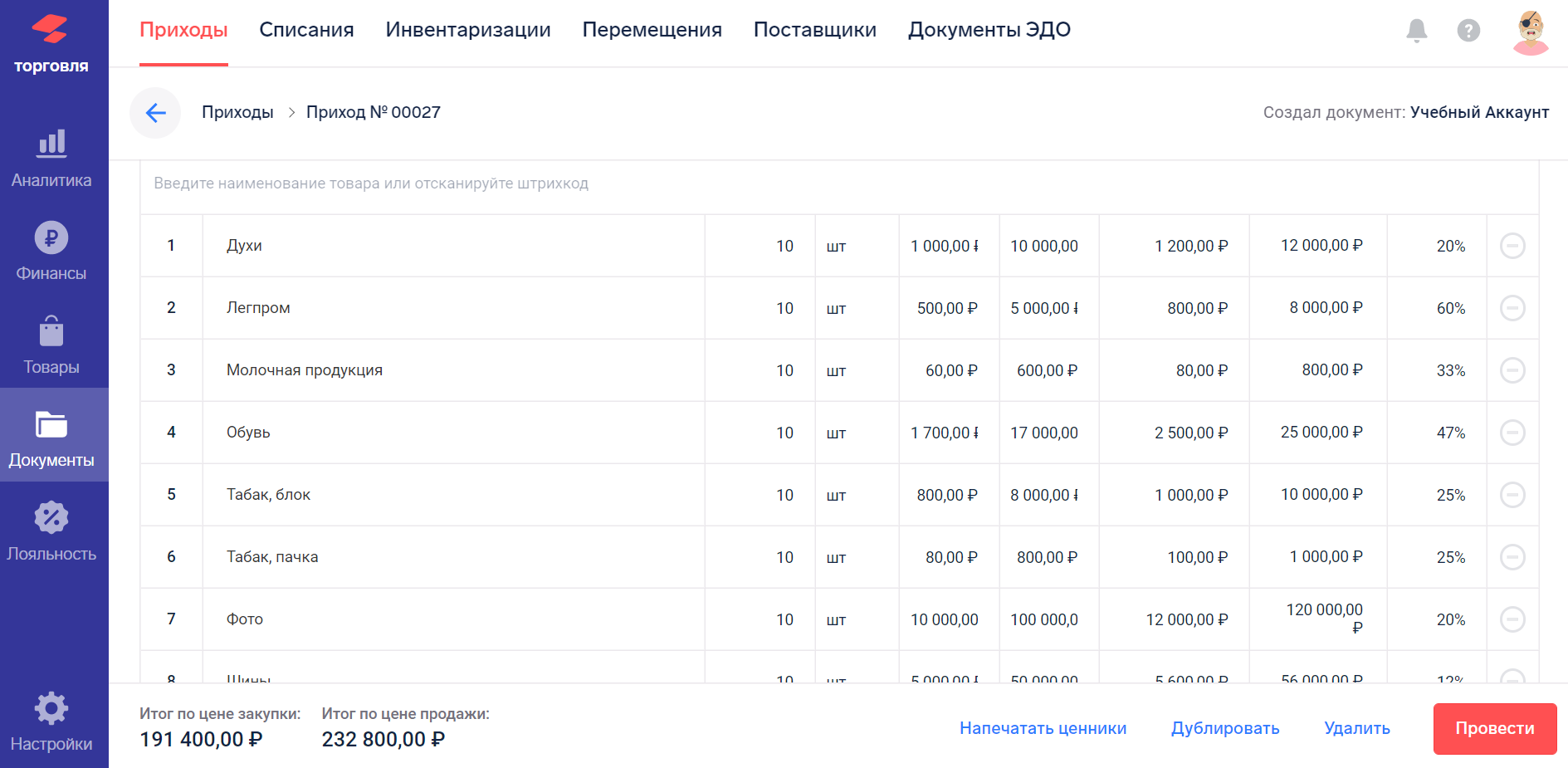Click the торговля logo icon
The width and height of the screenshot is (1568, 768).
[x=51, y=43]
